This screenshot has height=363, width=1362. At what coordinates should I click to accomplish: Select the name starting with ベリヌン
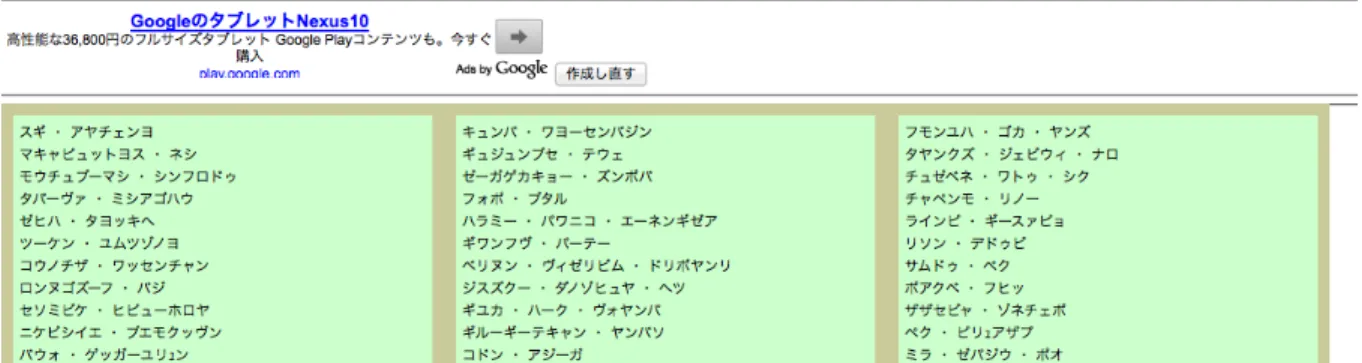[596, 266]
